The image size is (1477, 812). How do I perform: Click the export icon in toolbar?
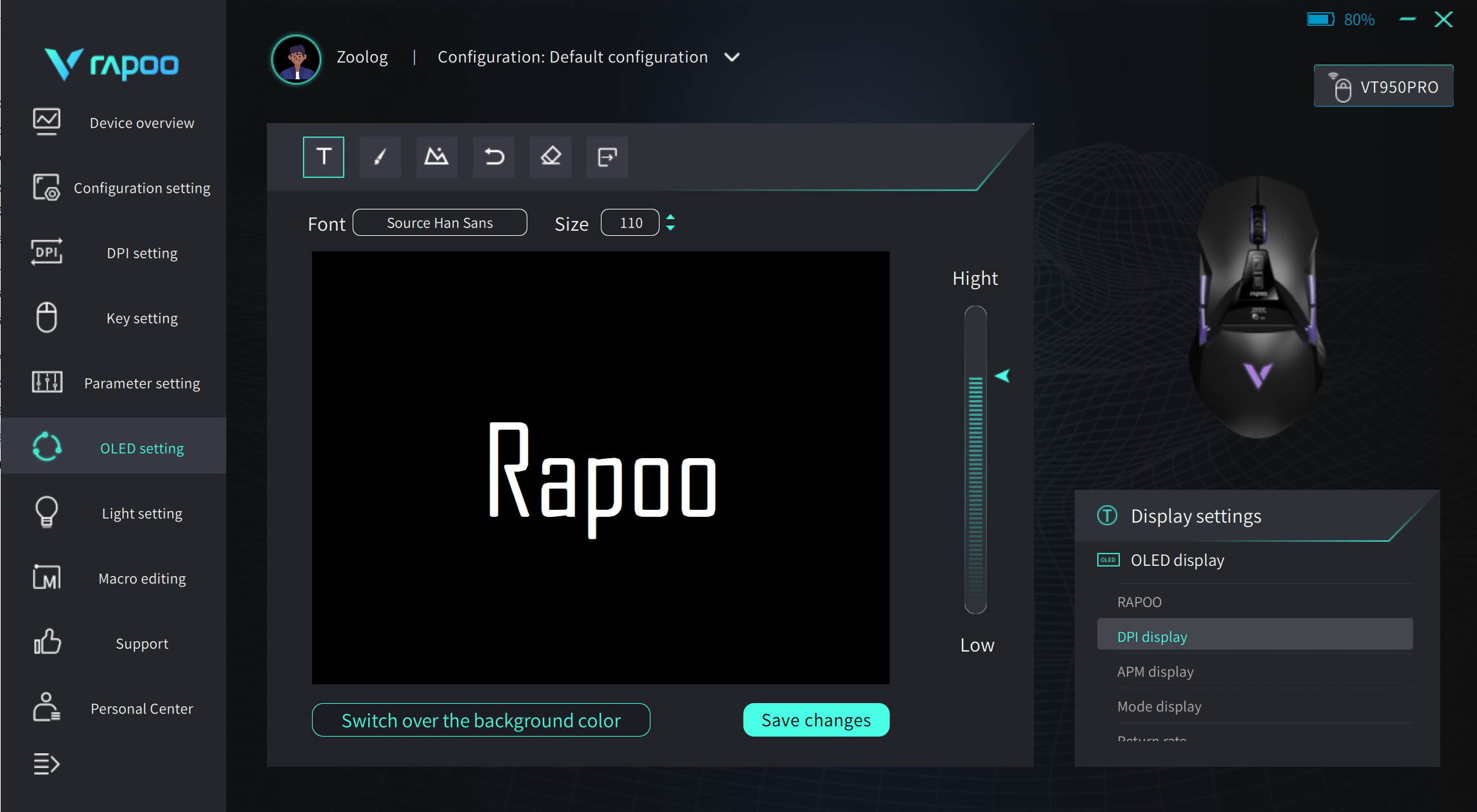tap(607, 157)
